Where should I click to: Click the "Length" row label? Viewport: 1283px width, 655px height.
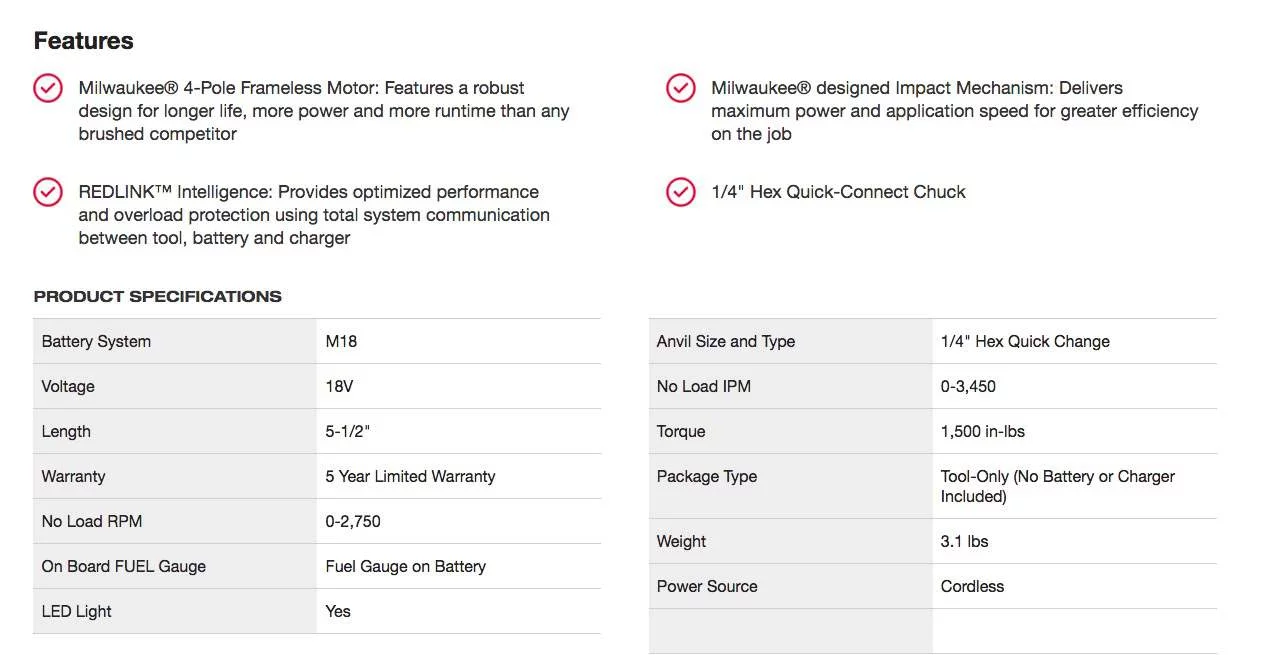[66, 431]
